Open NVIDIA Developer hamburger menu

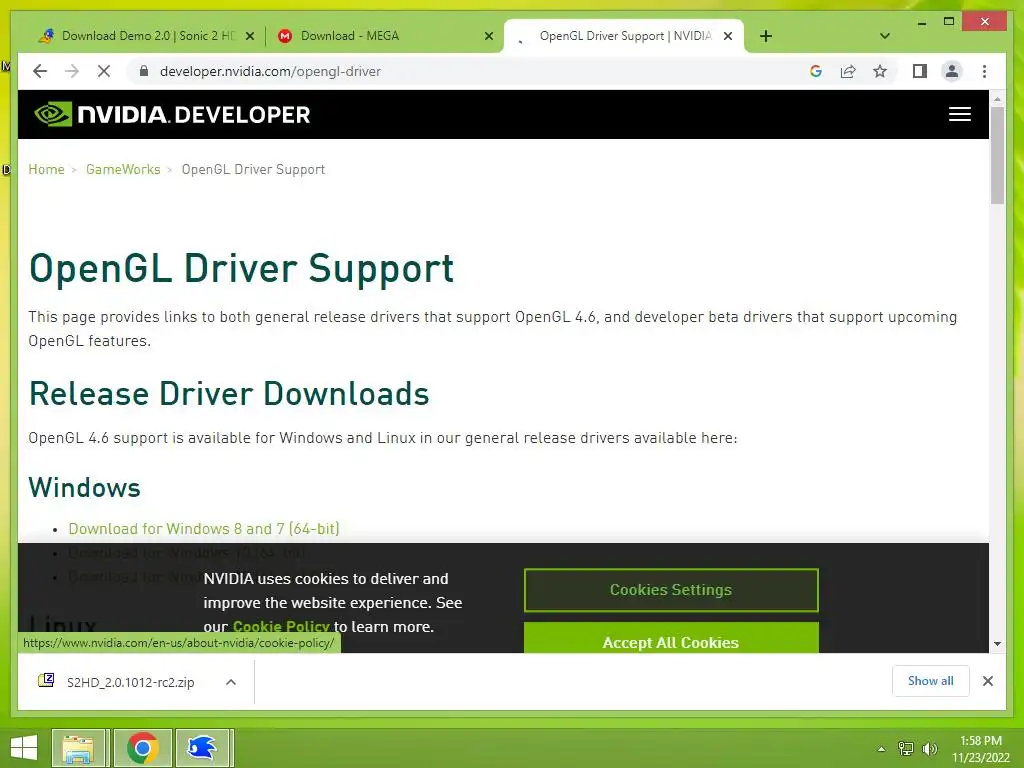[x=959, y=114]
